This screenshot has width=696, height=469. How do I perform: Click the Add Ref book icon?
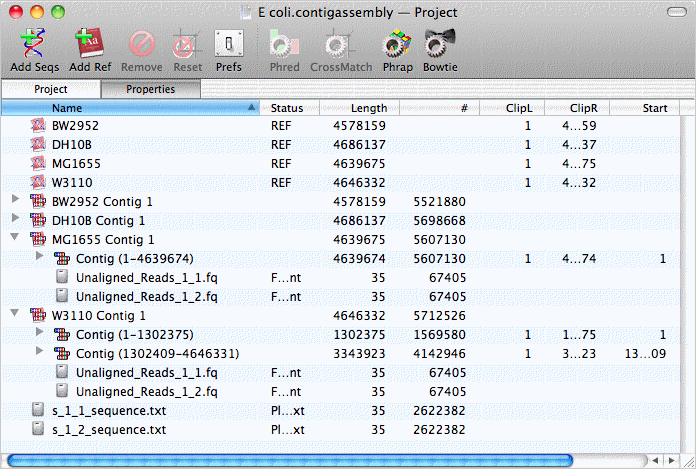90,43
